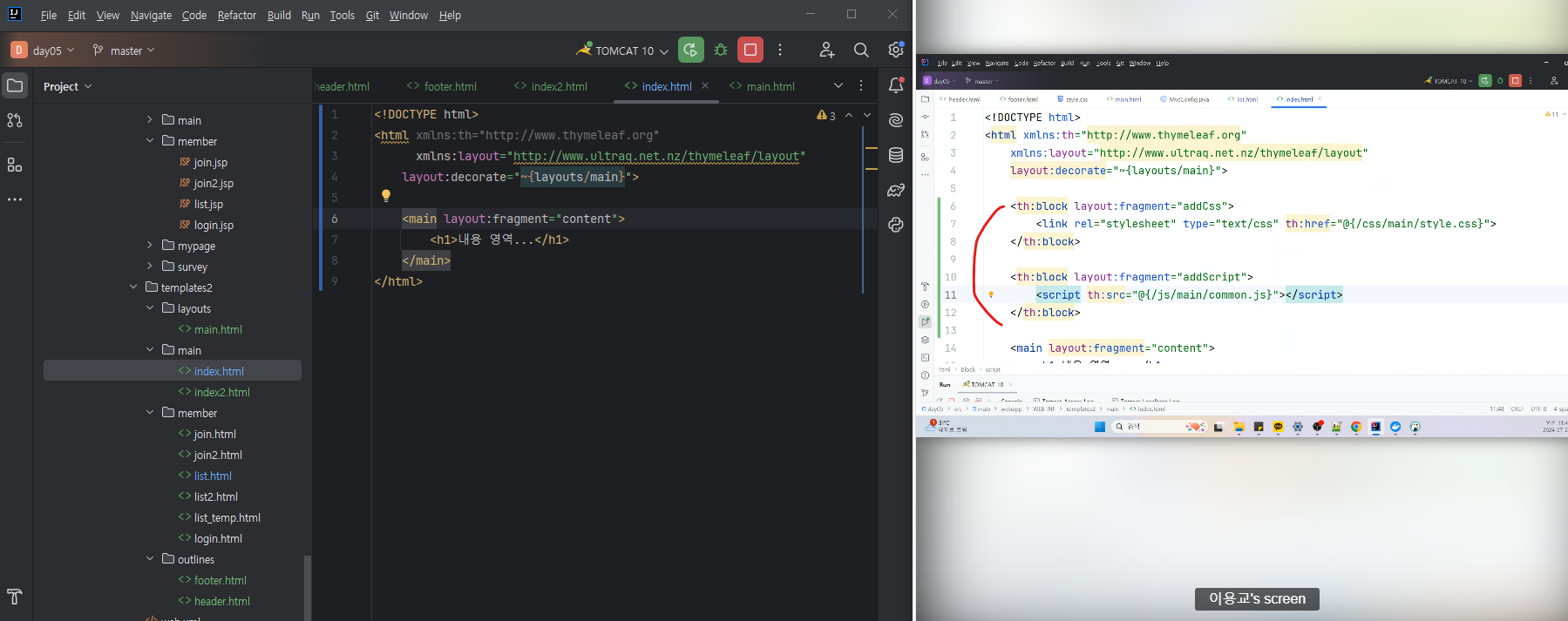
Task: Select main.html under layouts folder
Action: (x=210, y=329)
